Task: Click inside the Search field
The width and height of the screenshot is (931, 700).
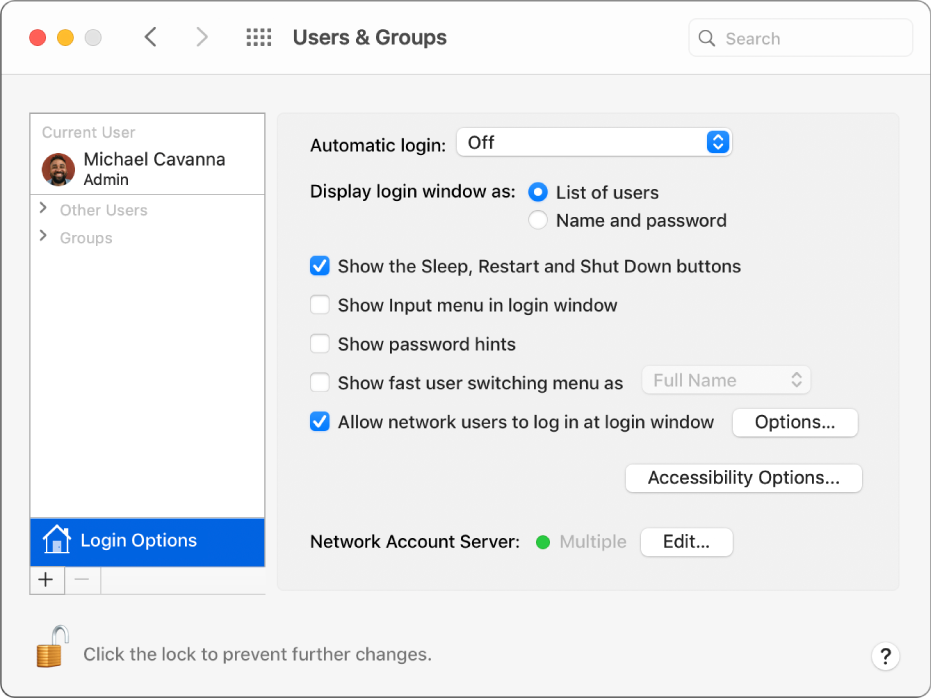Action: [800, 37]
